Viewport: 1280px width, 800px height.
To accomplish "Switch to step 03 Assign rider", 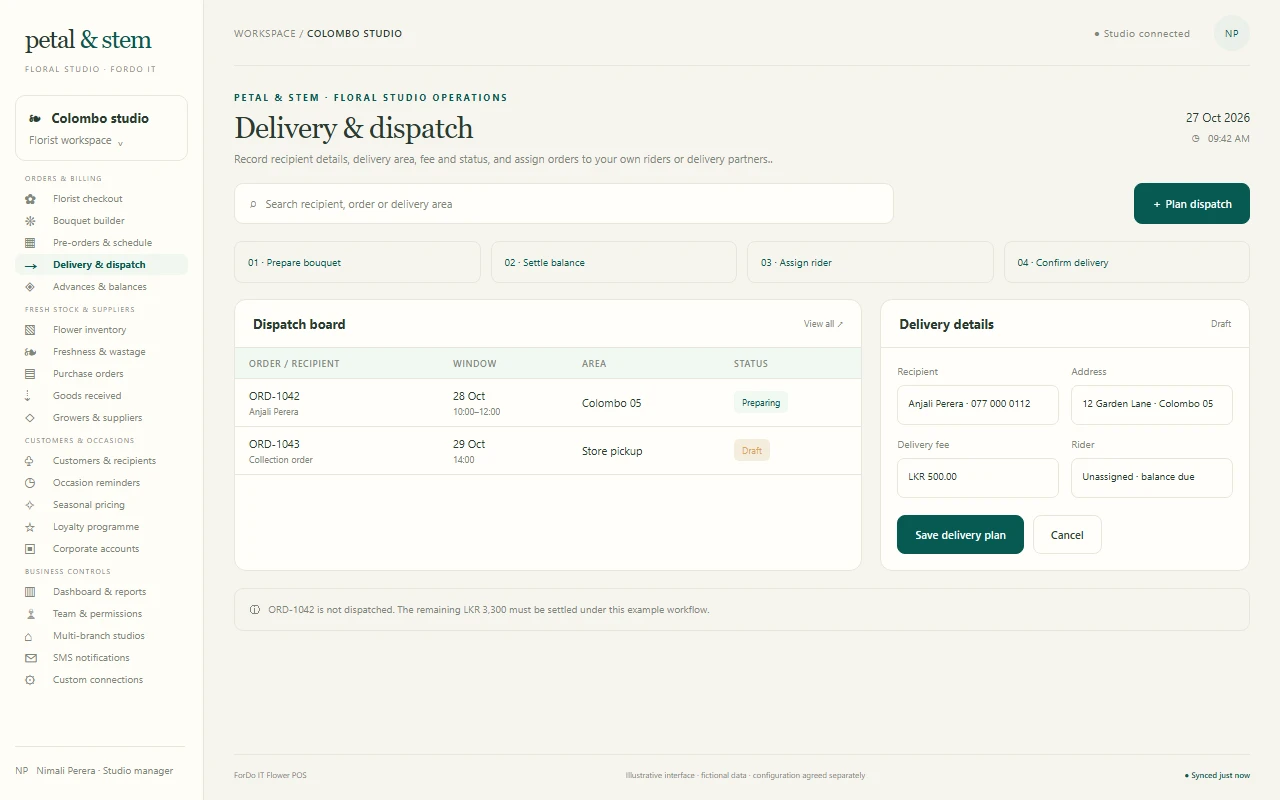I will [x=870, y=262].
